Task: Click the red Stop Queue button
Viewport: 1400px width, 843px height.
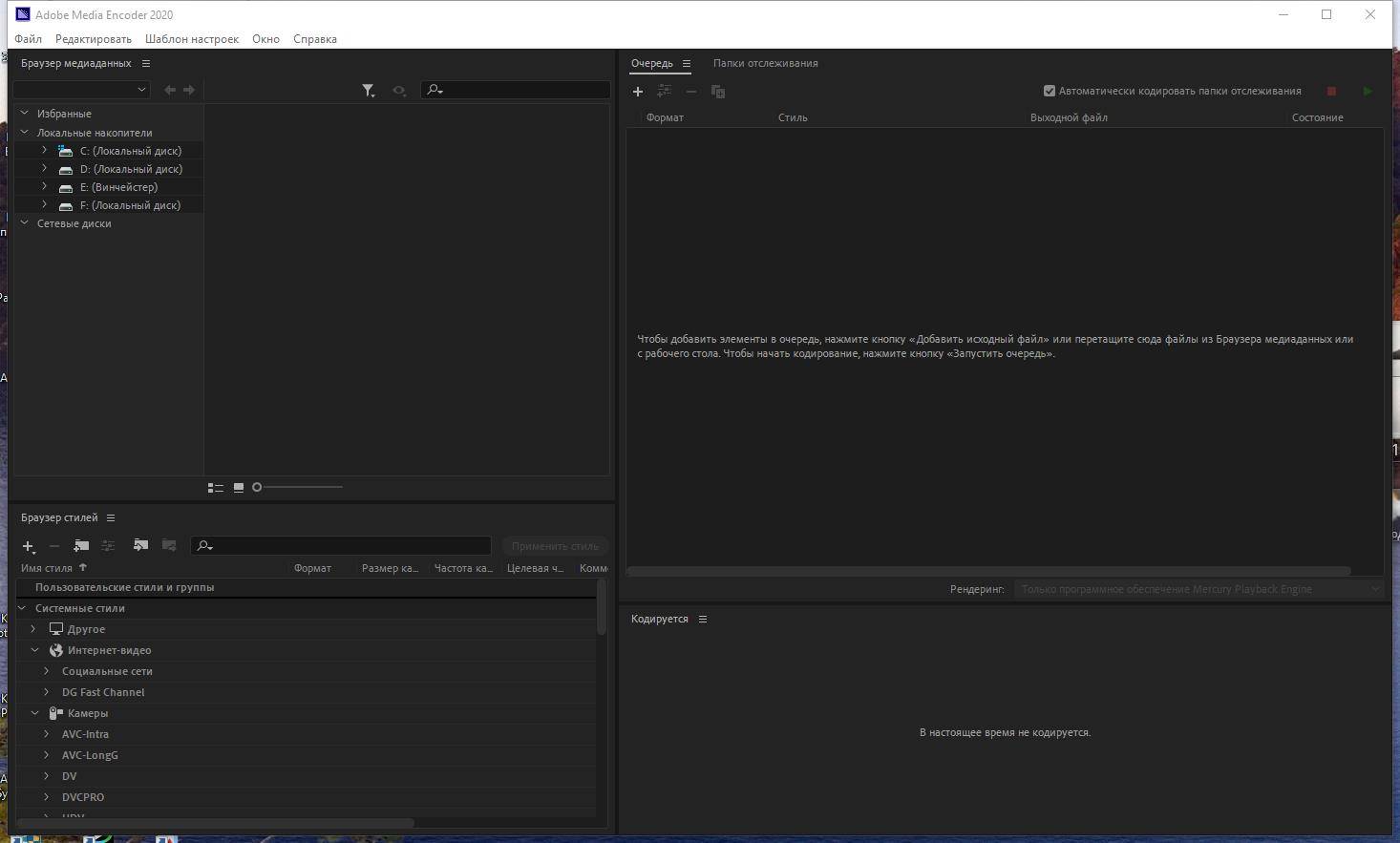Action: 1331,92
